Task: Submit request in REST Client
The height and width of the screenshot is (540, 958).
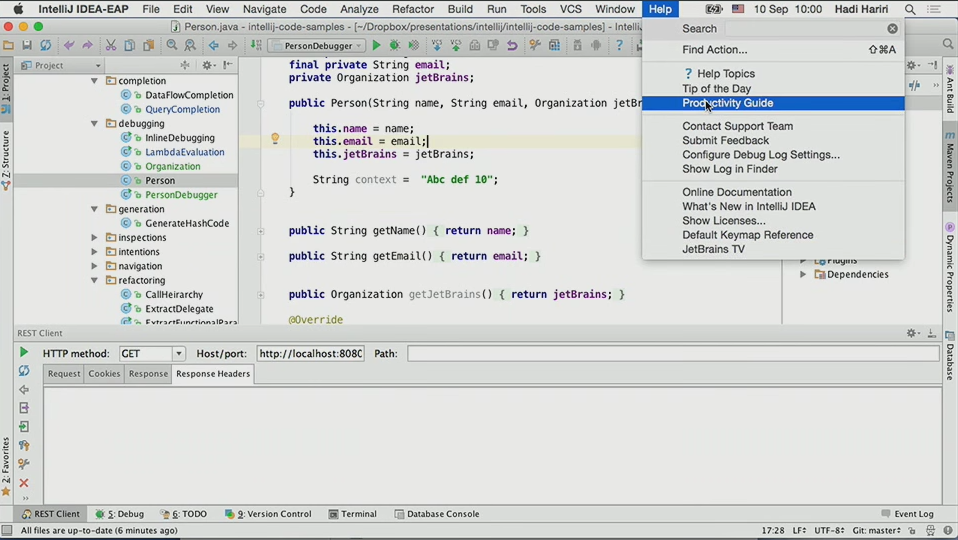Action: point(24,352)
